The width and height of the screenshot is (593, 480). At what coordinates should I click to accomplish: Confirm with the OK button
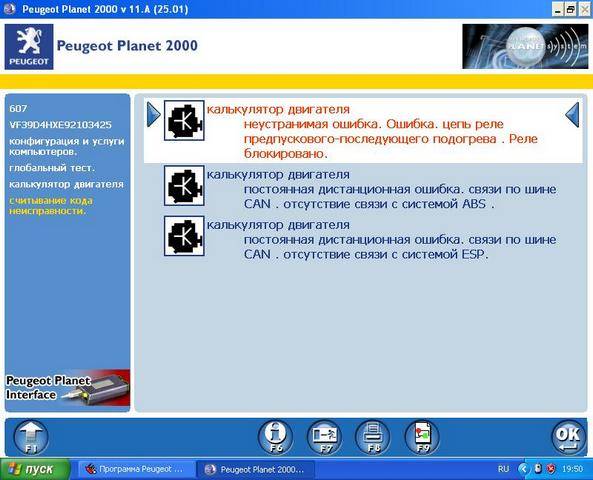coord(568,437)
